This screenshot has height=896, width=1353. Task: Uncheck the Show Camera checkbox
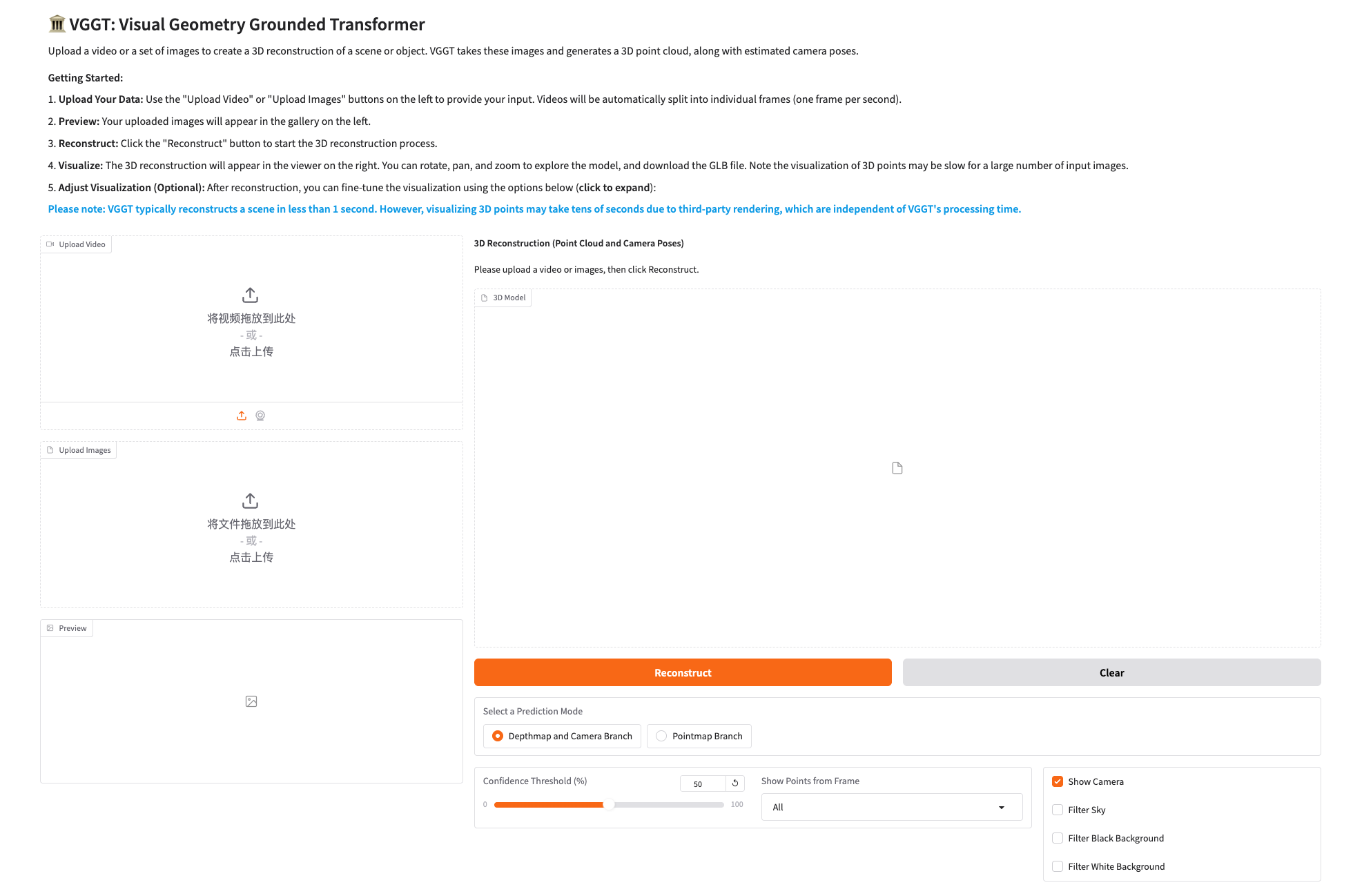pos(1058,781)
